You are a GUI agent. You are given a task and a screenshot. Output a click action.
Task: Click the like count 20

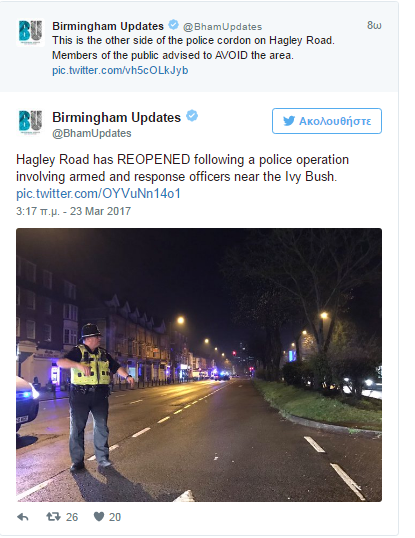click(115, 517)
